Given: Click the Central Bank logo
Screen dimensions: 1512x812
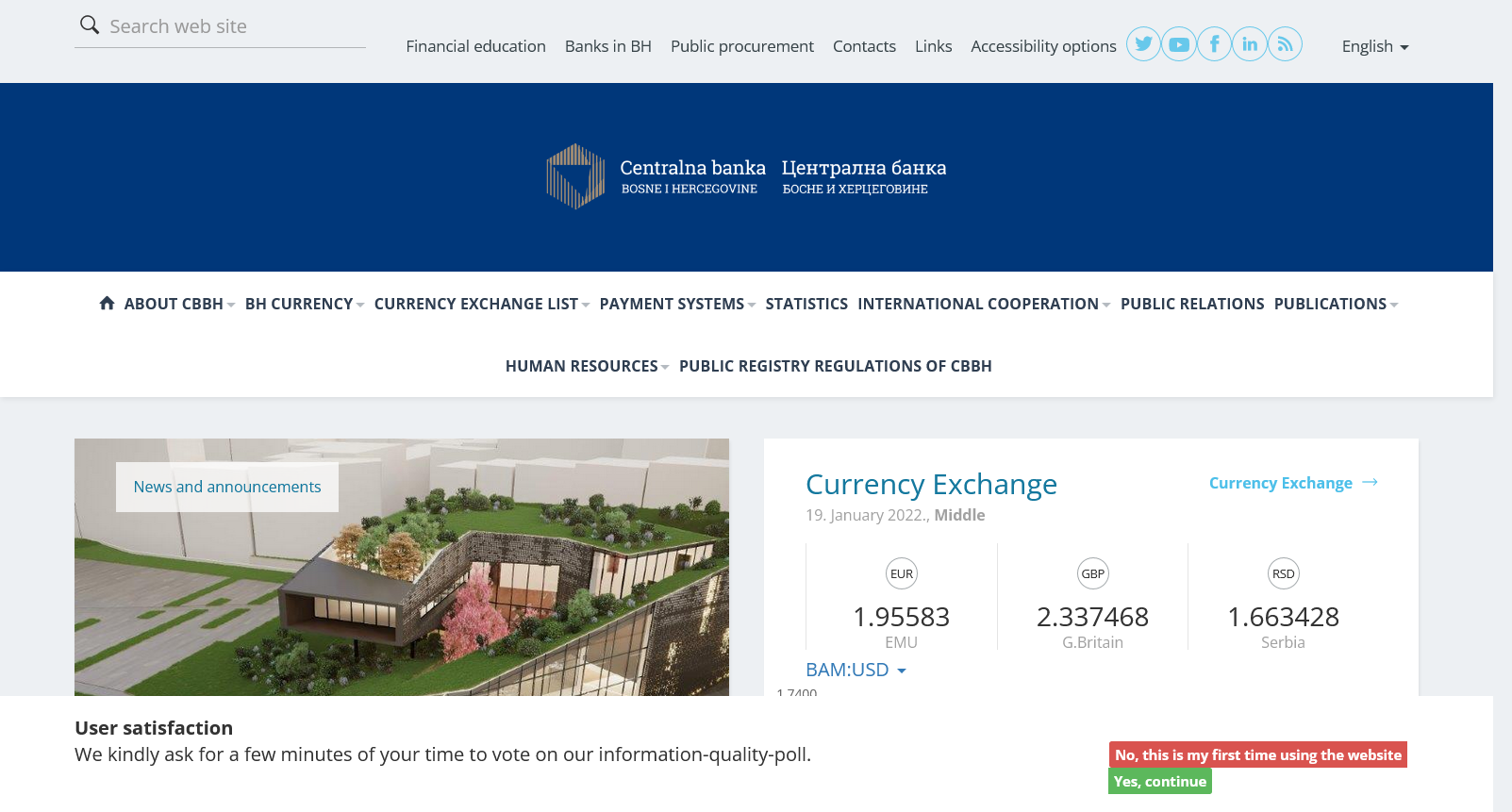Looking at the screenshot, I should (746, 176).
